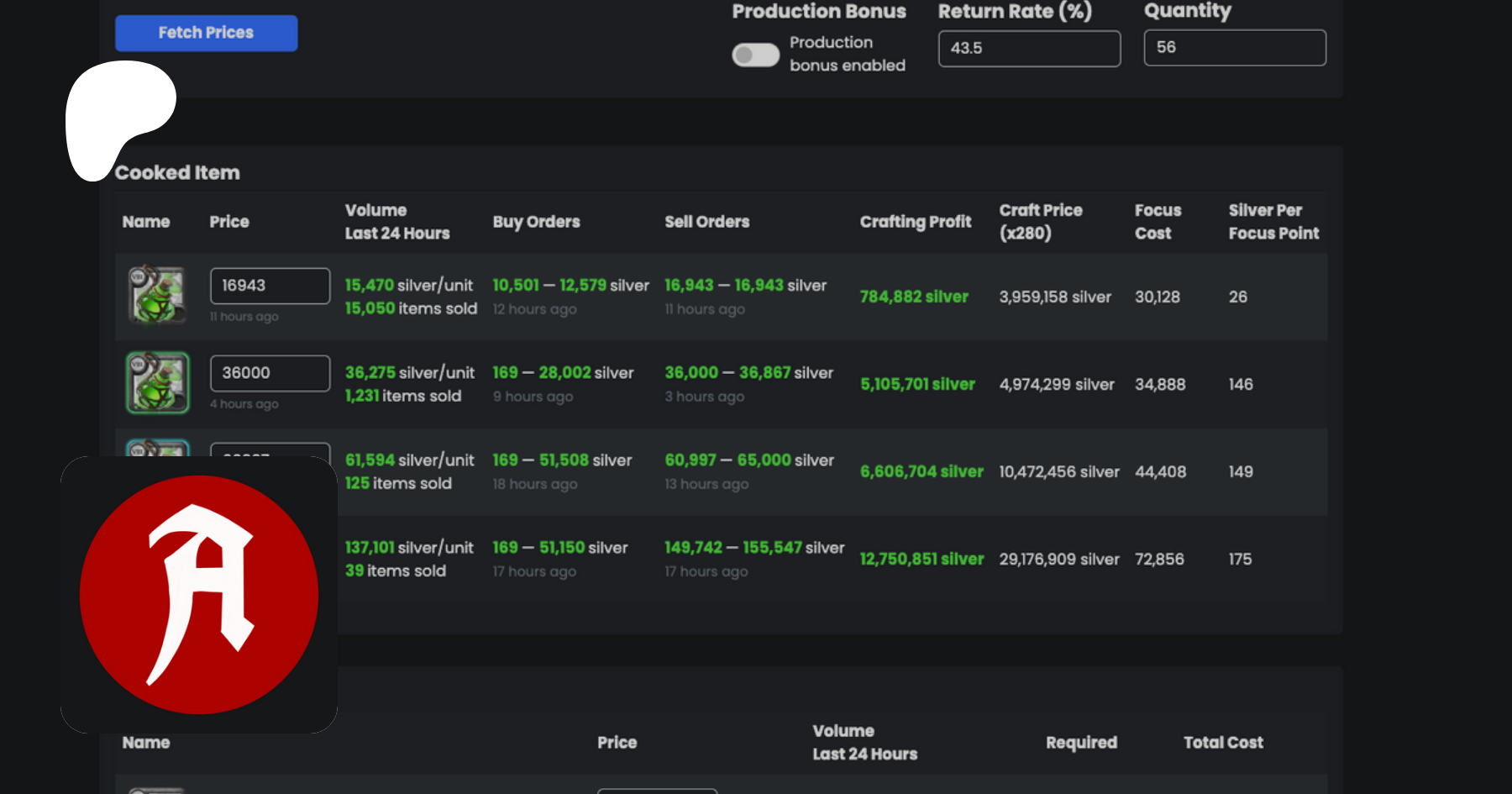Click the Sell Orders column header

click(706, 222)
